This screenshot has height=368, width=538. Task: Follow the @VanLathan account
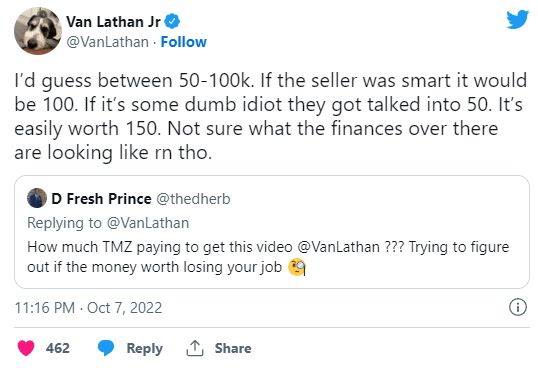(184, 42)
